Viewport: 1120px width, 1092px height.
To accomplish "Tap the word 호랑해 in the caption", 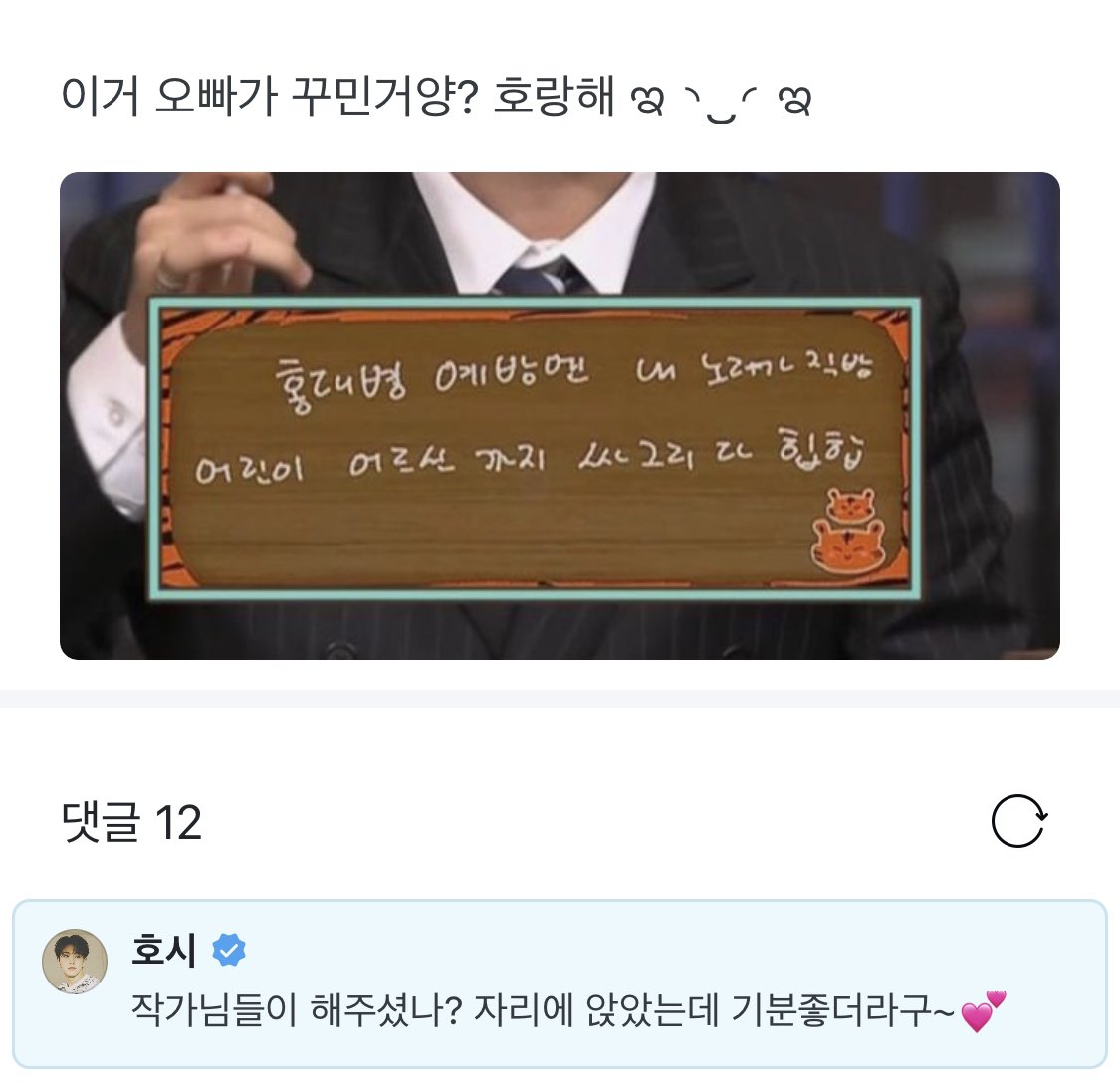I will tap(554, 96).
